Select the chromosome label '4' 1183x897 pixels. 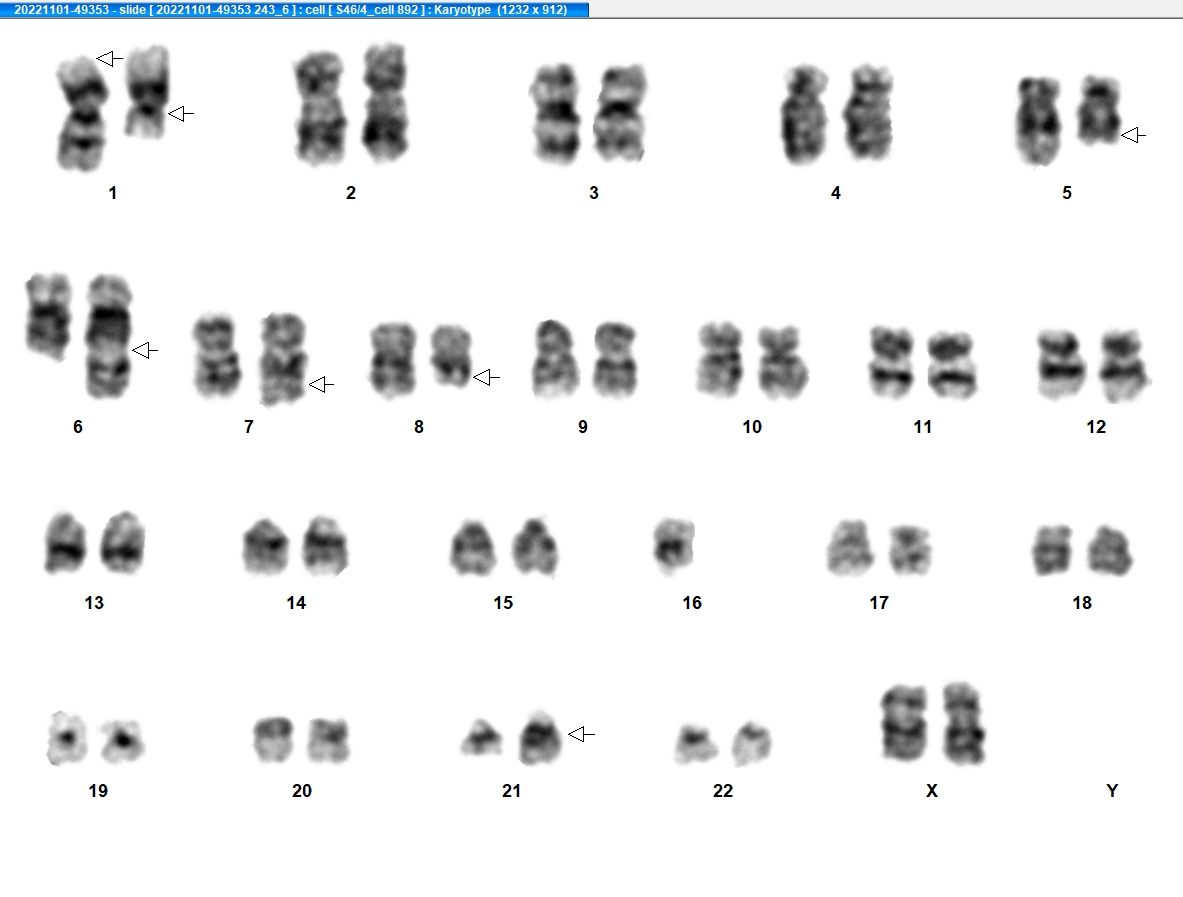coord(836,193)
